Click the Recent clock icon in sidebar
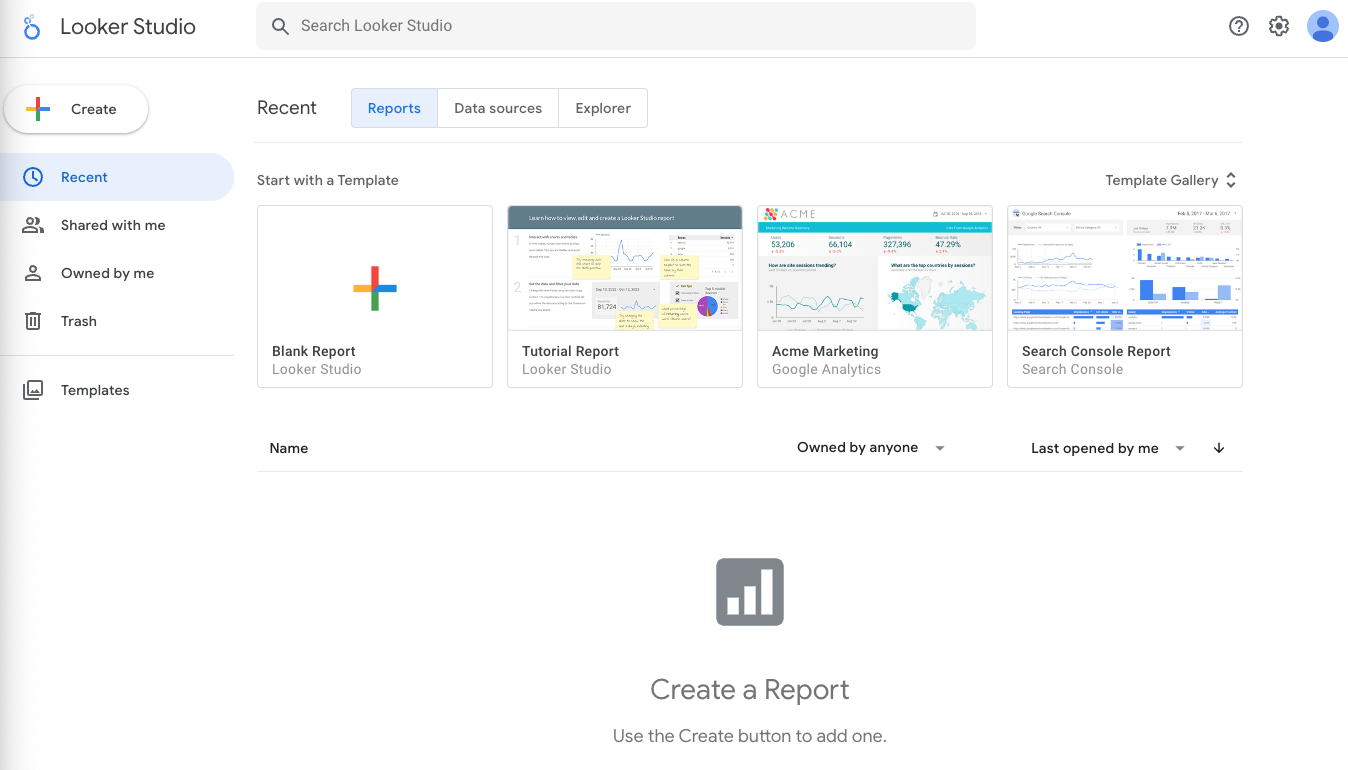Image resolution: width=1348 pixels, height=770 pixels. point(33,177)
